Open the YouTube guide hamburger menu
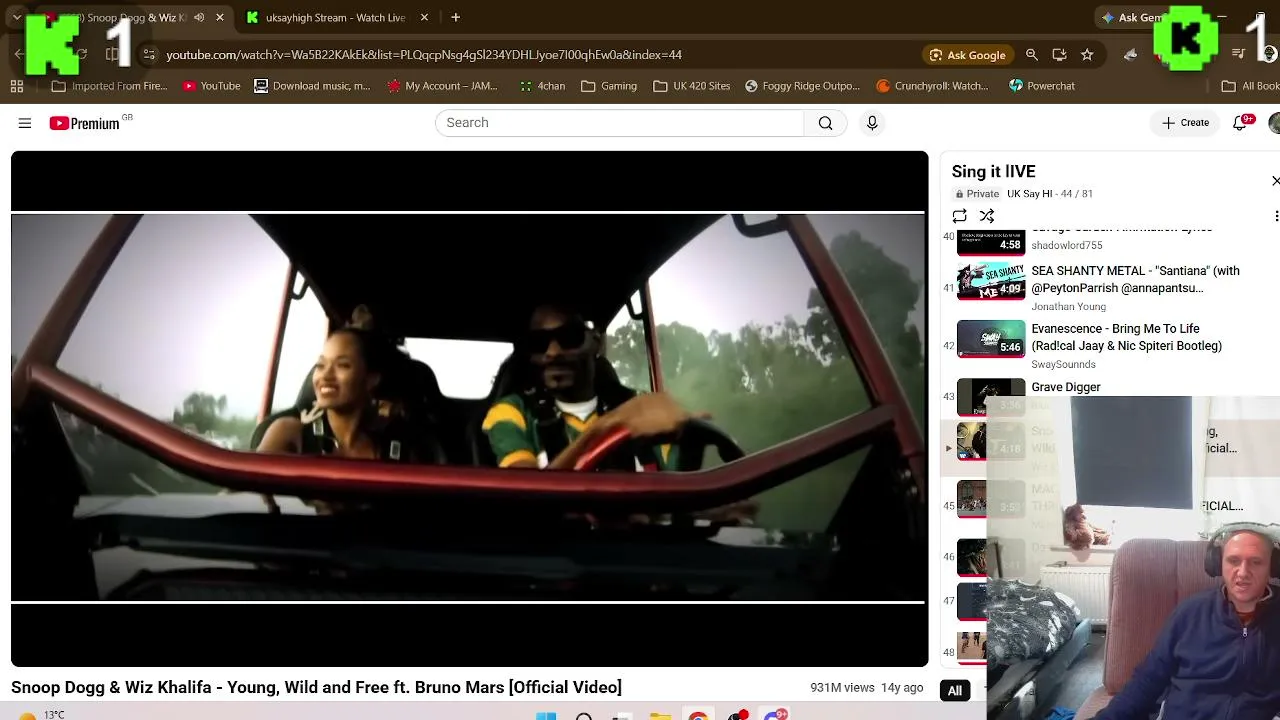 pos(25,123)
